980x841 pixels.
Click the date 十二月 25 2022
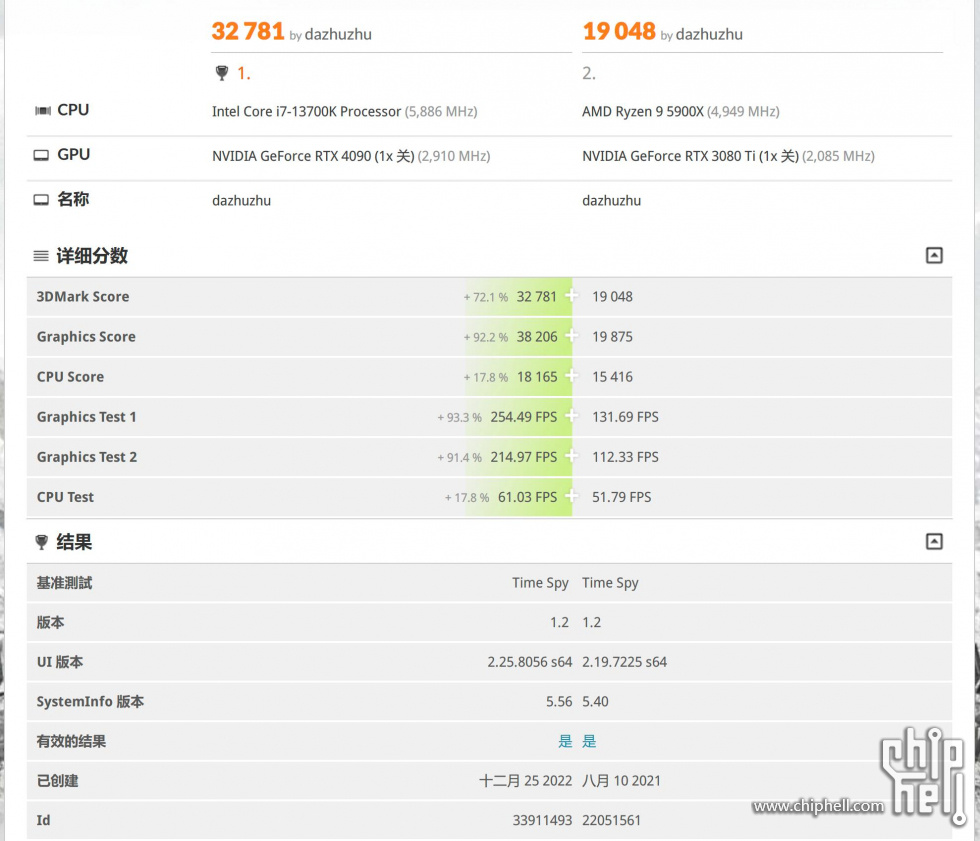tap(526, 781)
